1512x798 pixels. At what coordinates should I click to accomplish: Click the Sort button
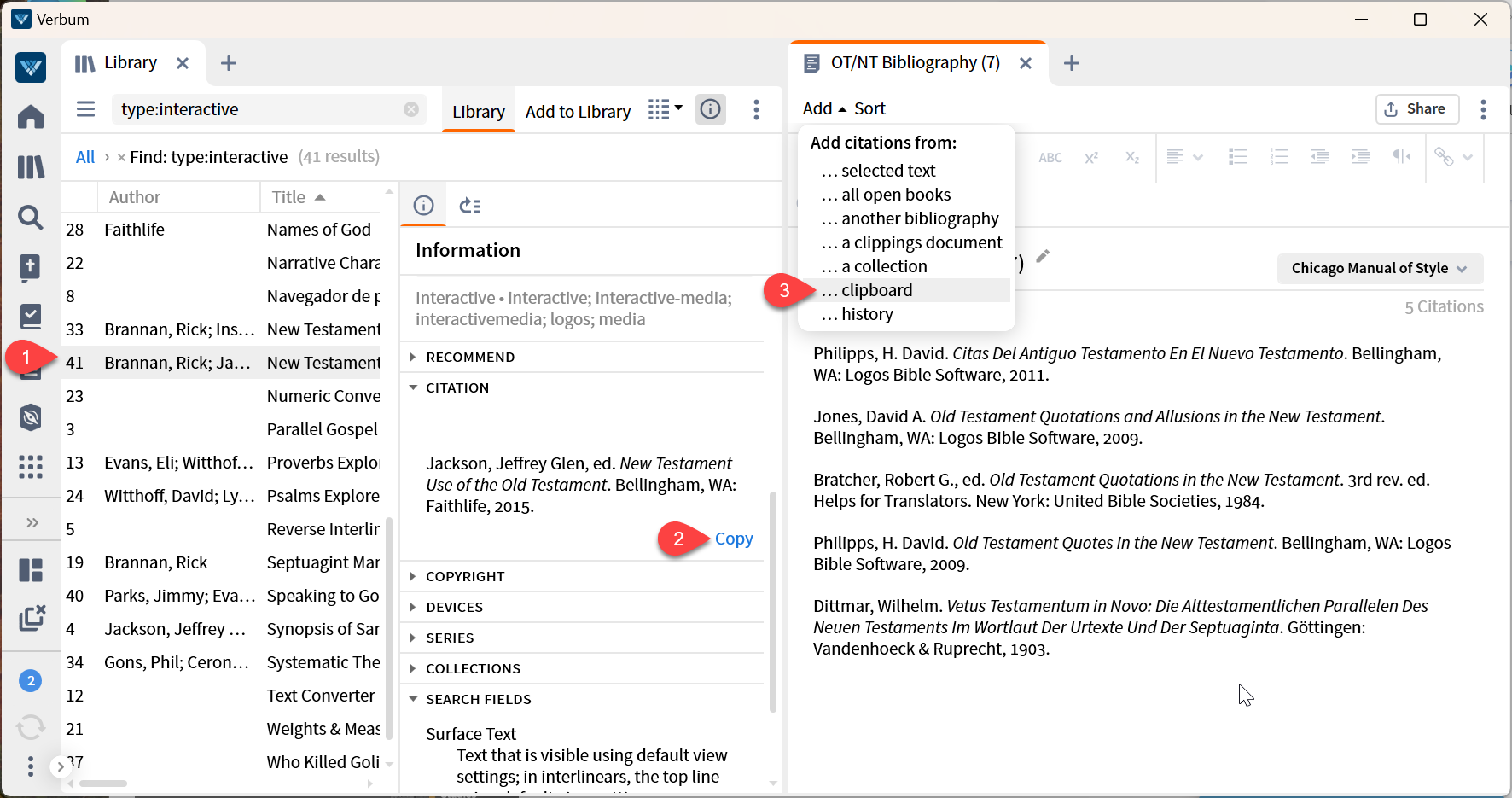869,108
